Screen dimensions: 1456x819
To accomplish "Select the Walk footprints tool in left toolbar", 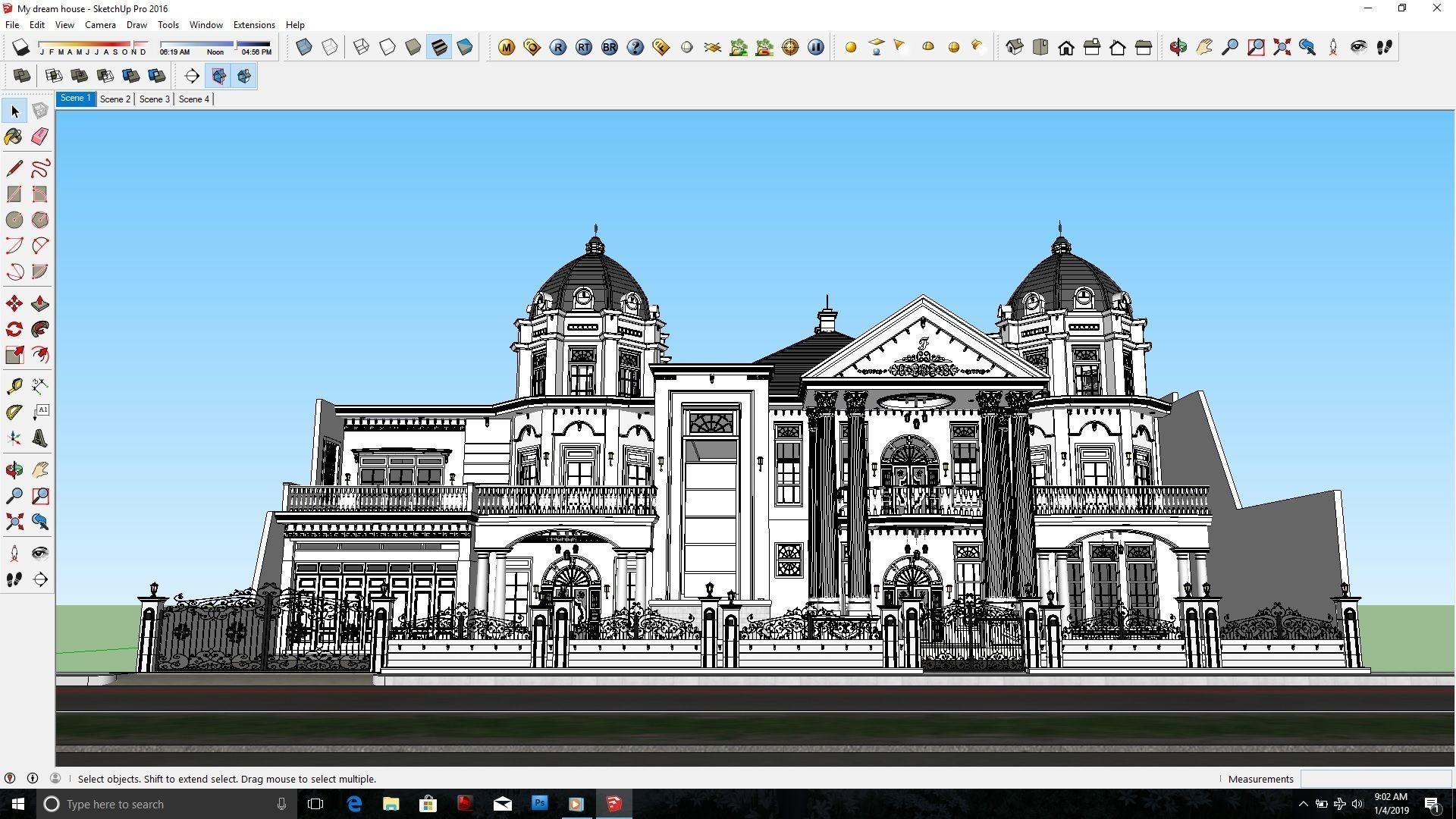I will 14,579.
